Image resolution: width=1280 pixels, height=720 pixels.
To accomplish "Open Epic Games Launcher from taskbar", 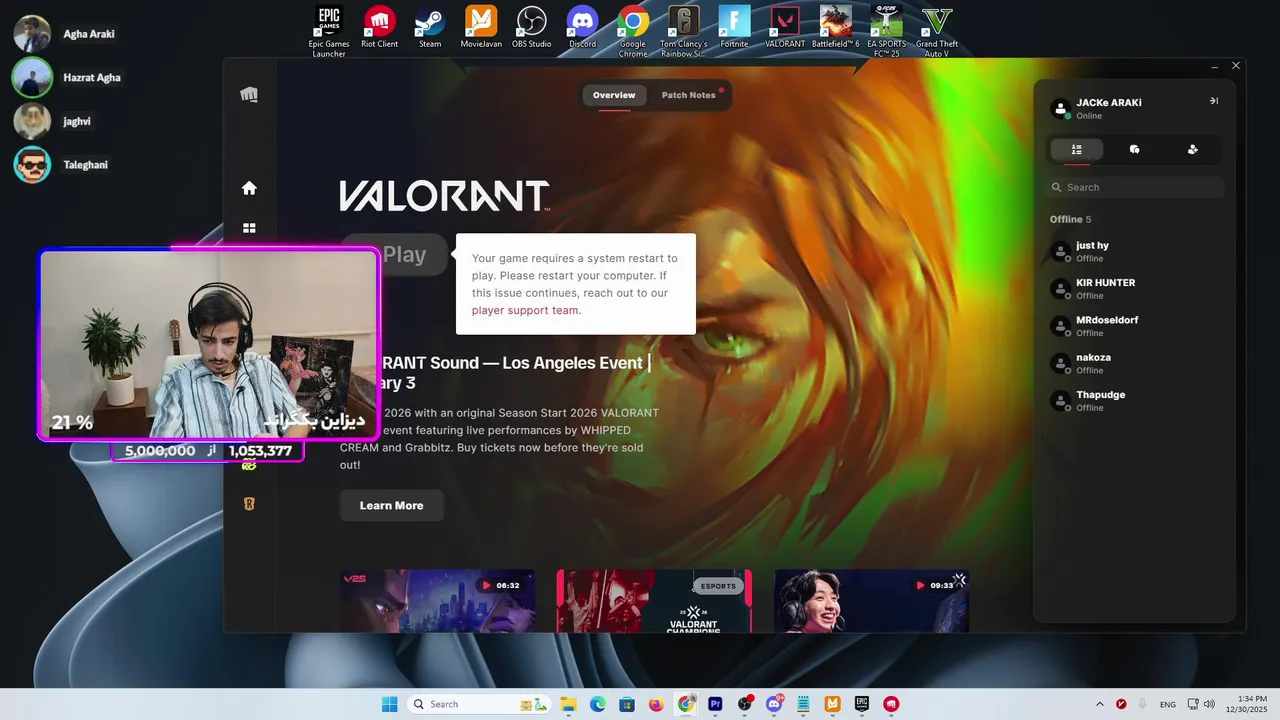I will coord(862,704).
